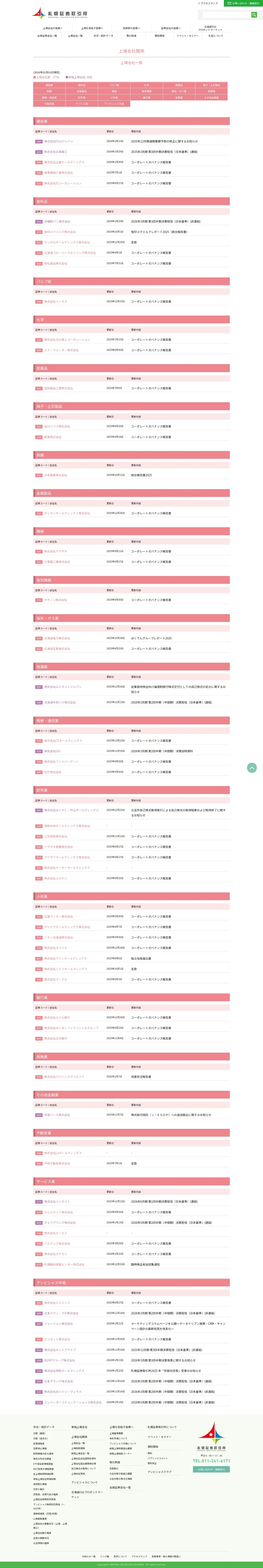Open the 株式会社インサイト company link
Screen dimensions: 263x1568
(57, 1202)
